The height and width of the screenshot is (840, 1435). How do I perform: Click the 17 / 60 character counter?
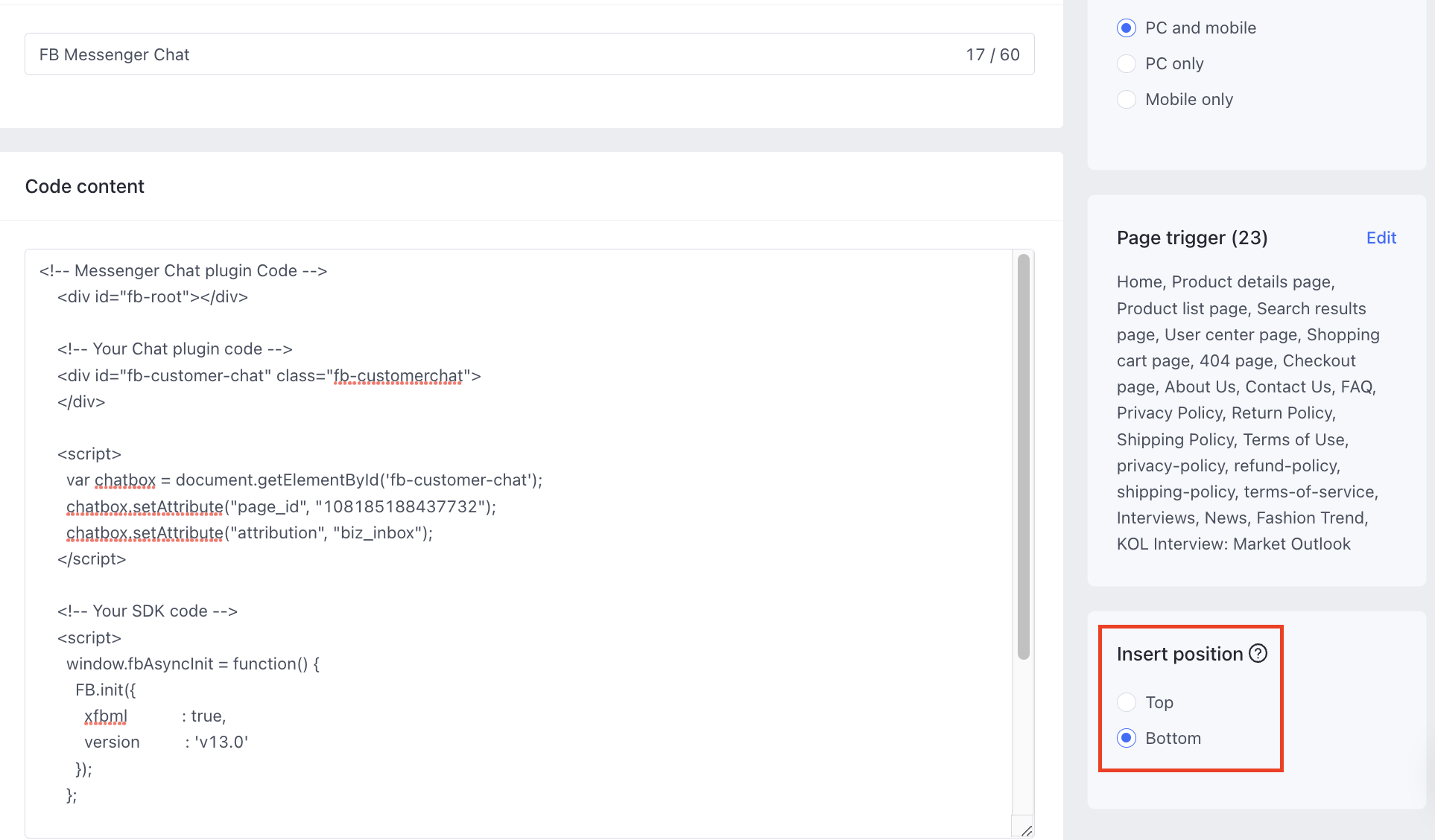tap(992, 54)
